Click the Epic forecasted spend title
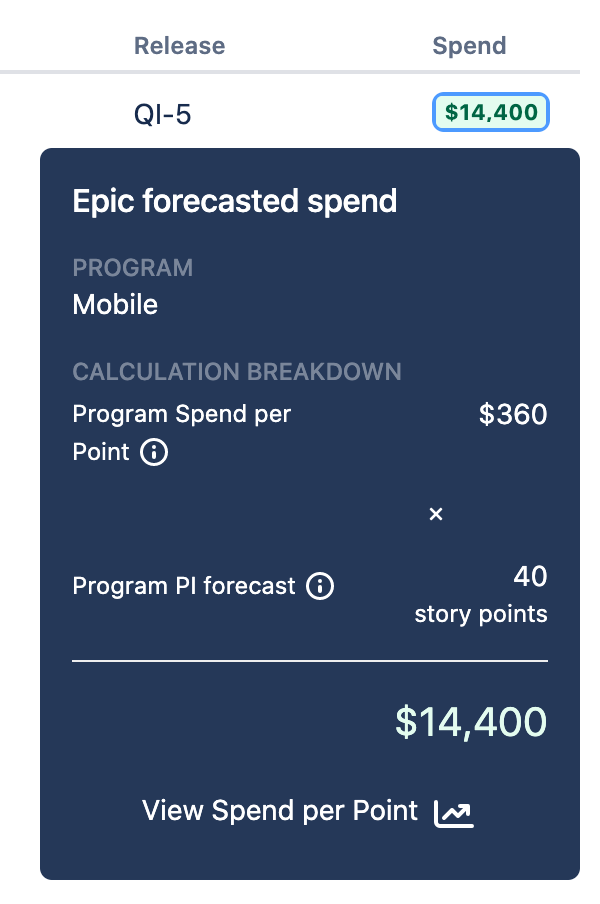 click(x=234, y=201)
